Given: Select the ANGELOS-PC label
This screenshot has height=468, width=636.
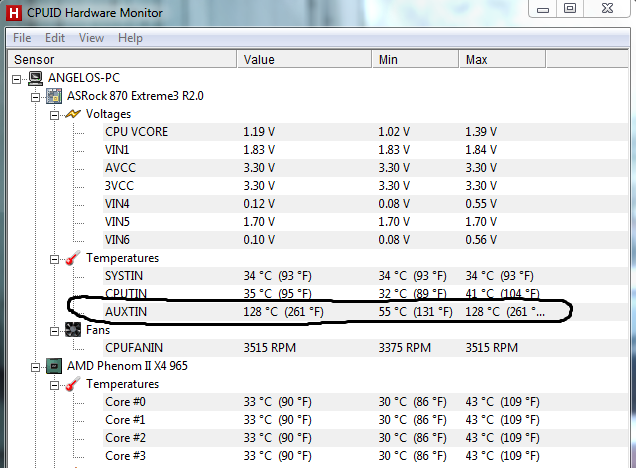Looking at the screenshot, I should (x=84, y=78).
